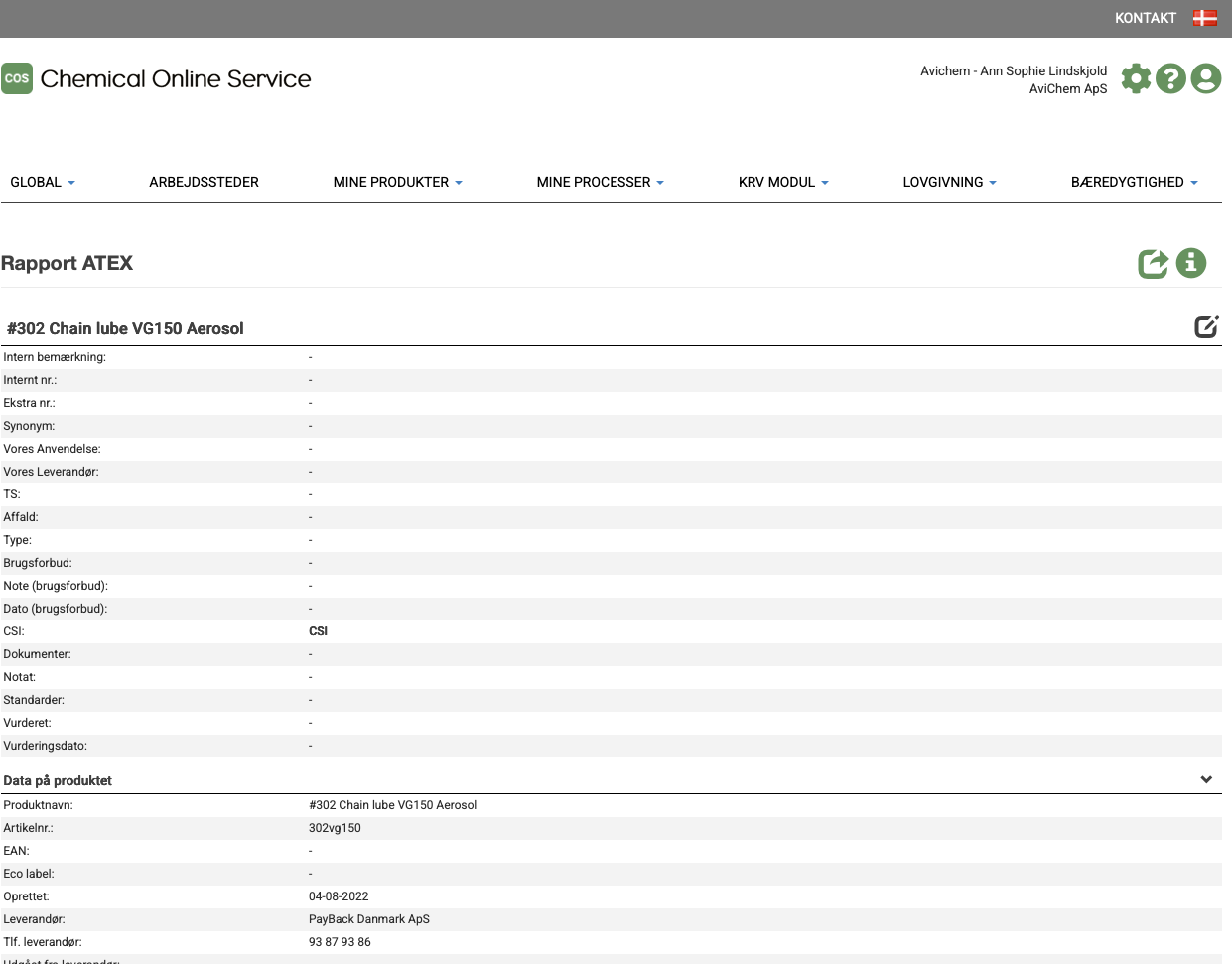Viewport: 1232px width, 964px height.
Task: Expand the MINE PROCESSER dropdown
Action: [x=600, y=182]
